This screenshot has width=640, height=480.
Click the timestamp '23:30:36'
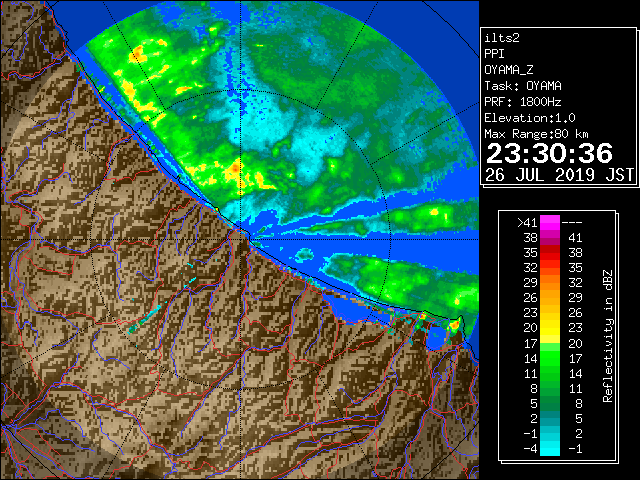(x=549, y=153)
